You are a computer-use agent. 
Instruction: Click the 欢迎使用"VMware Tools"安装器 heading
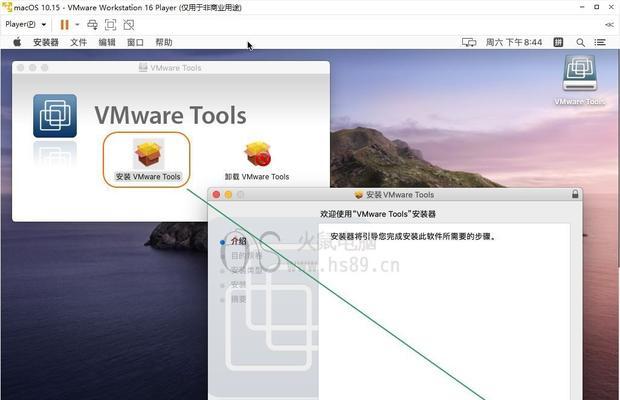(378, 214)
